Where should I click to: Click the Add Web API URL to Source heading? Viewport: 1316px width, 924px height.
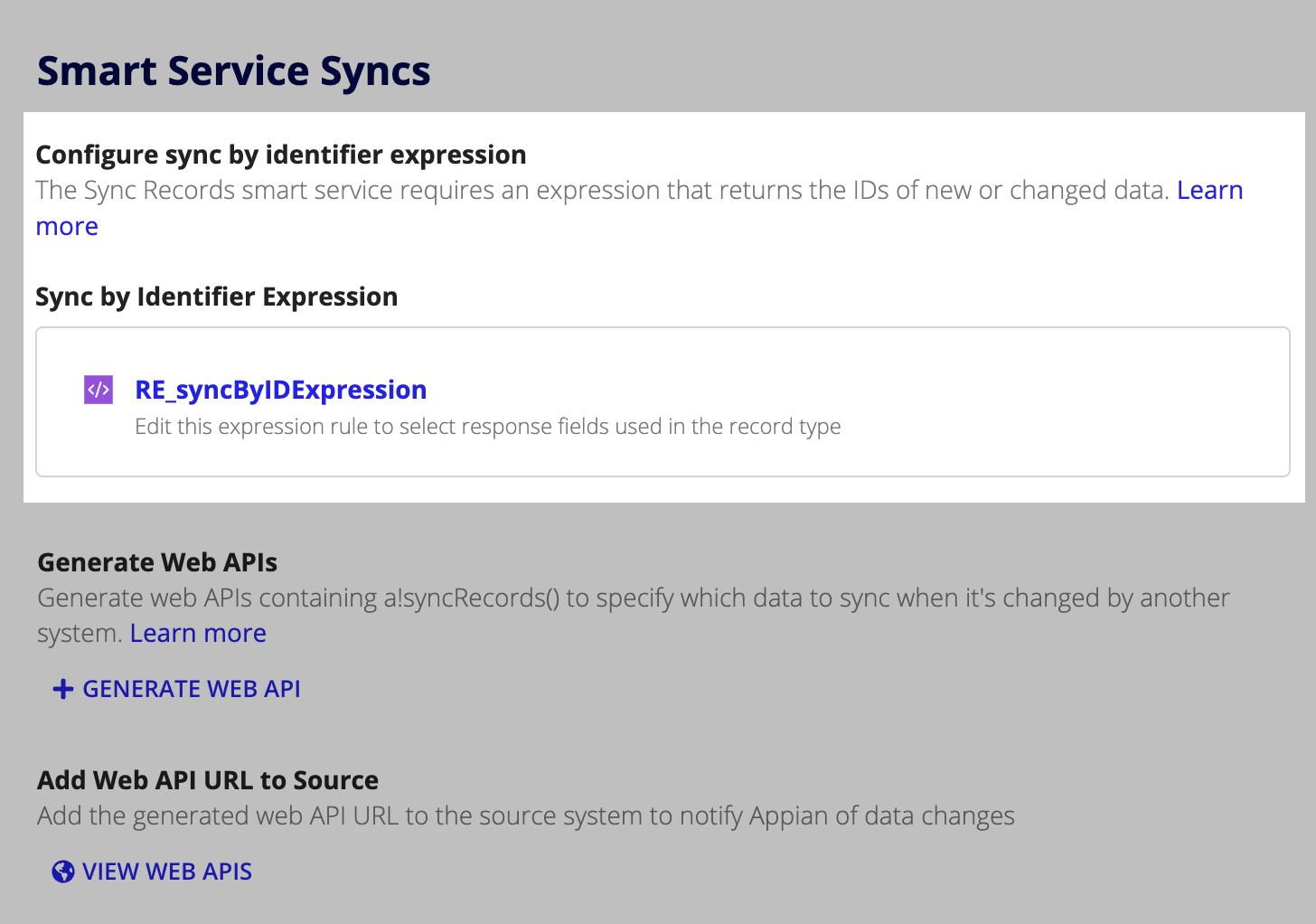(208, 780)
